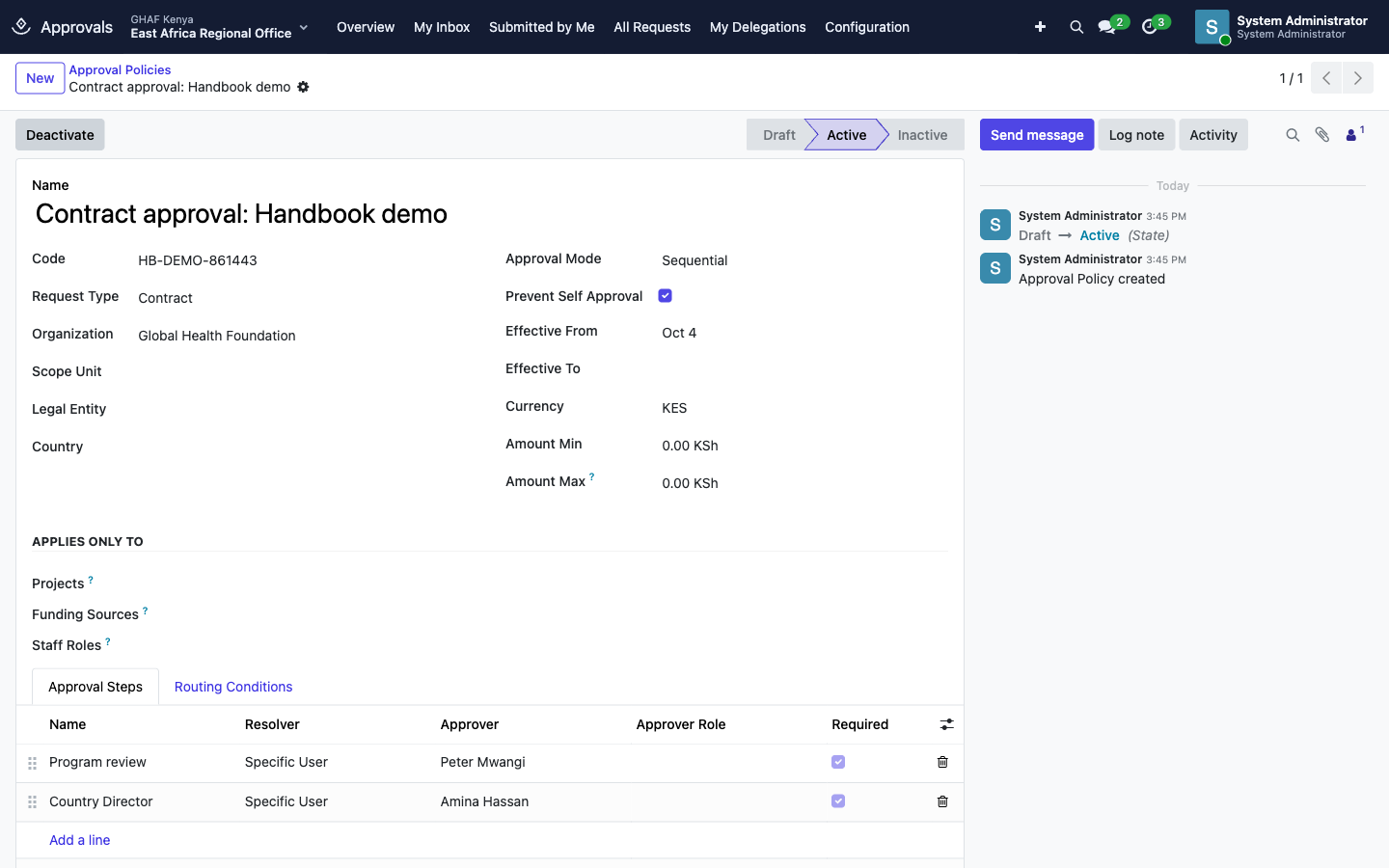1389x868 pixels.
Task: Click the Log note button
Action: [1136, 135]
